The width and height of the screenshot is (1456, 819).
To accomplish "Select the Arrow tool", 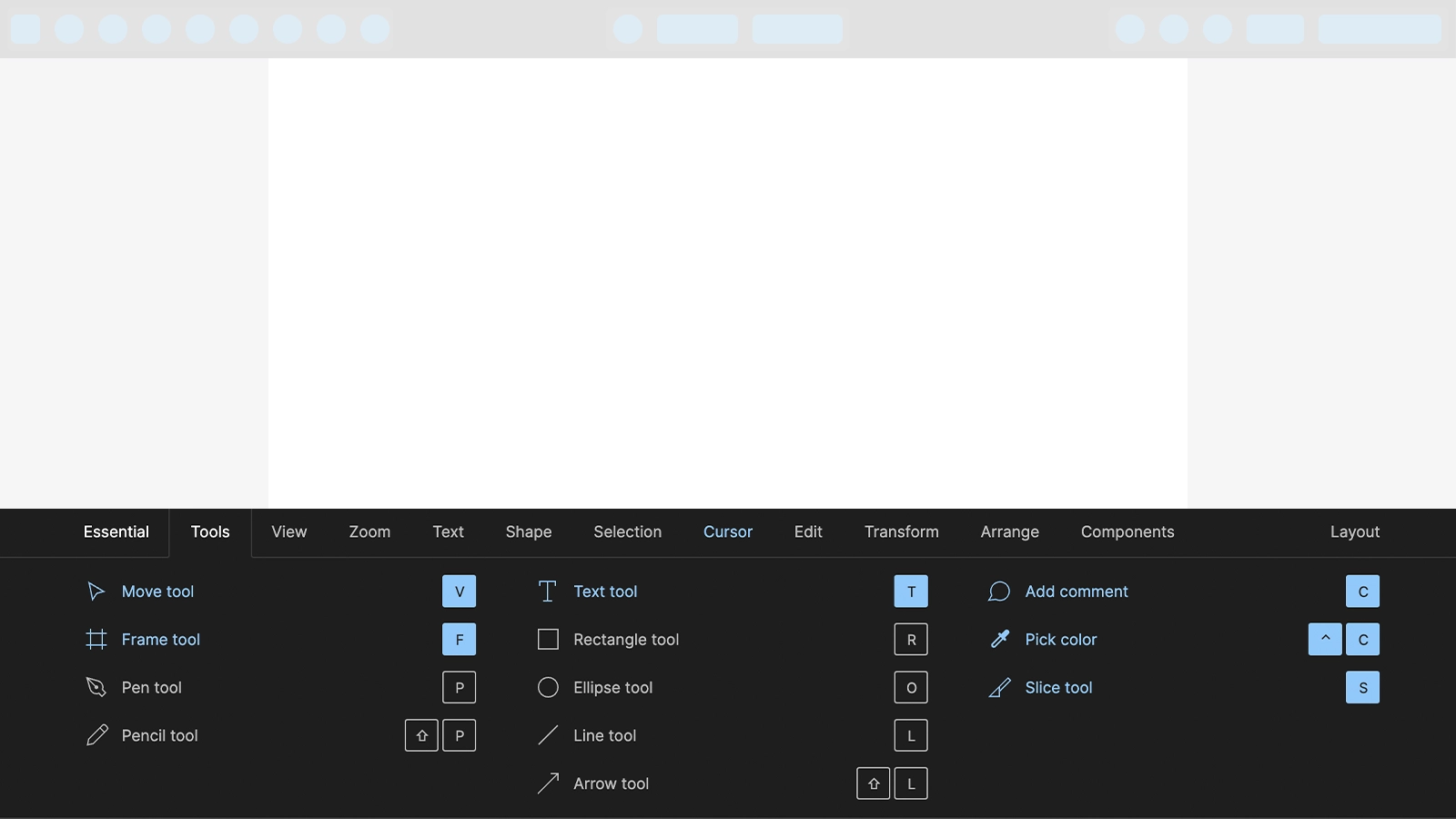I will point(611,784).
